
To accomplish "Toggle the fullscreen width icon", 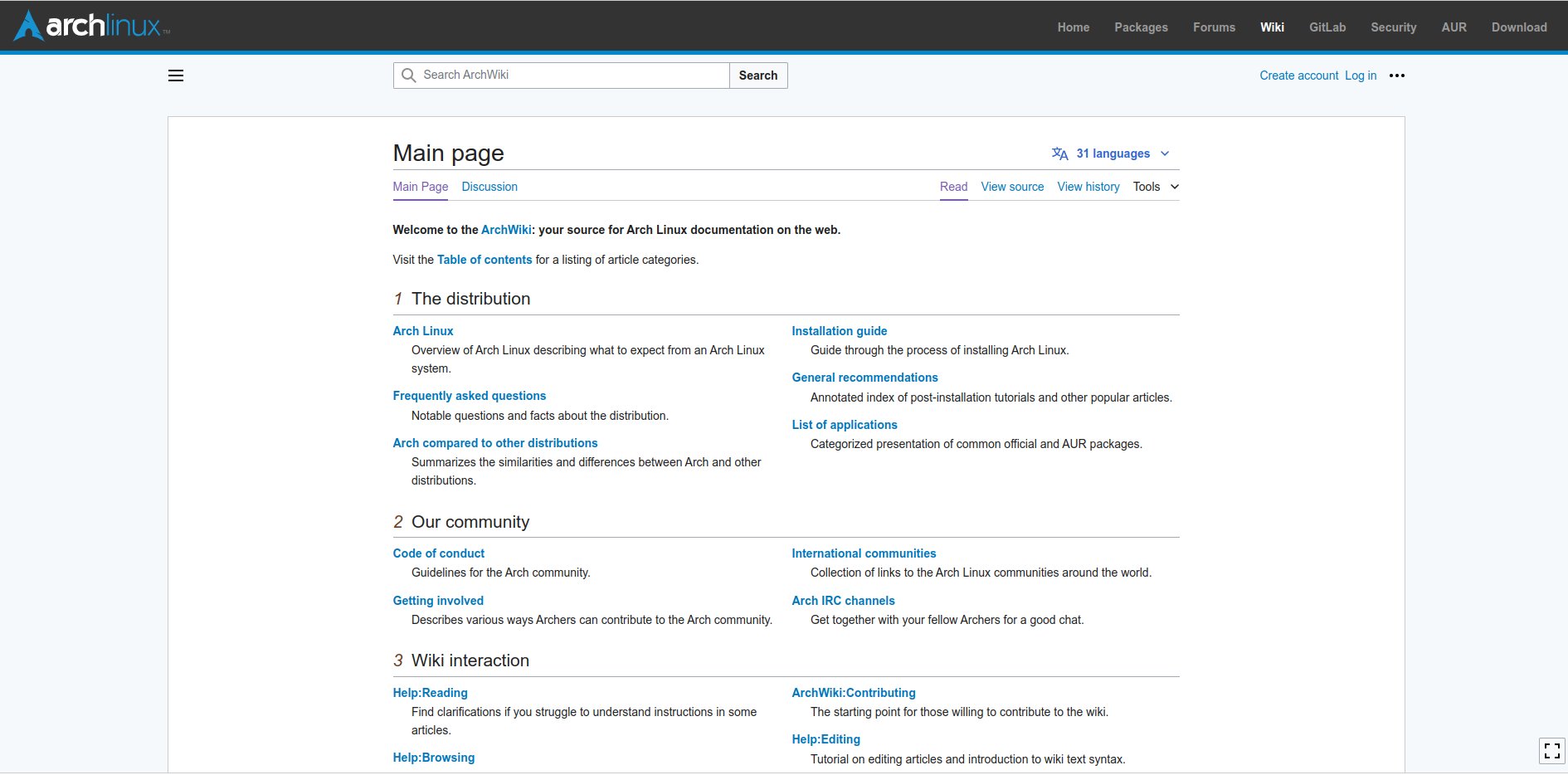I will (x=1551, y=751).
